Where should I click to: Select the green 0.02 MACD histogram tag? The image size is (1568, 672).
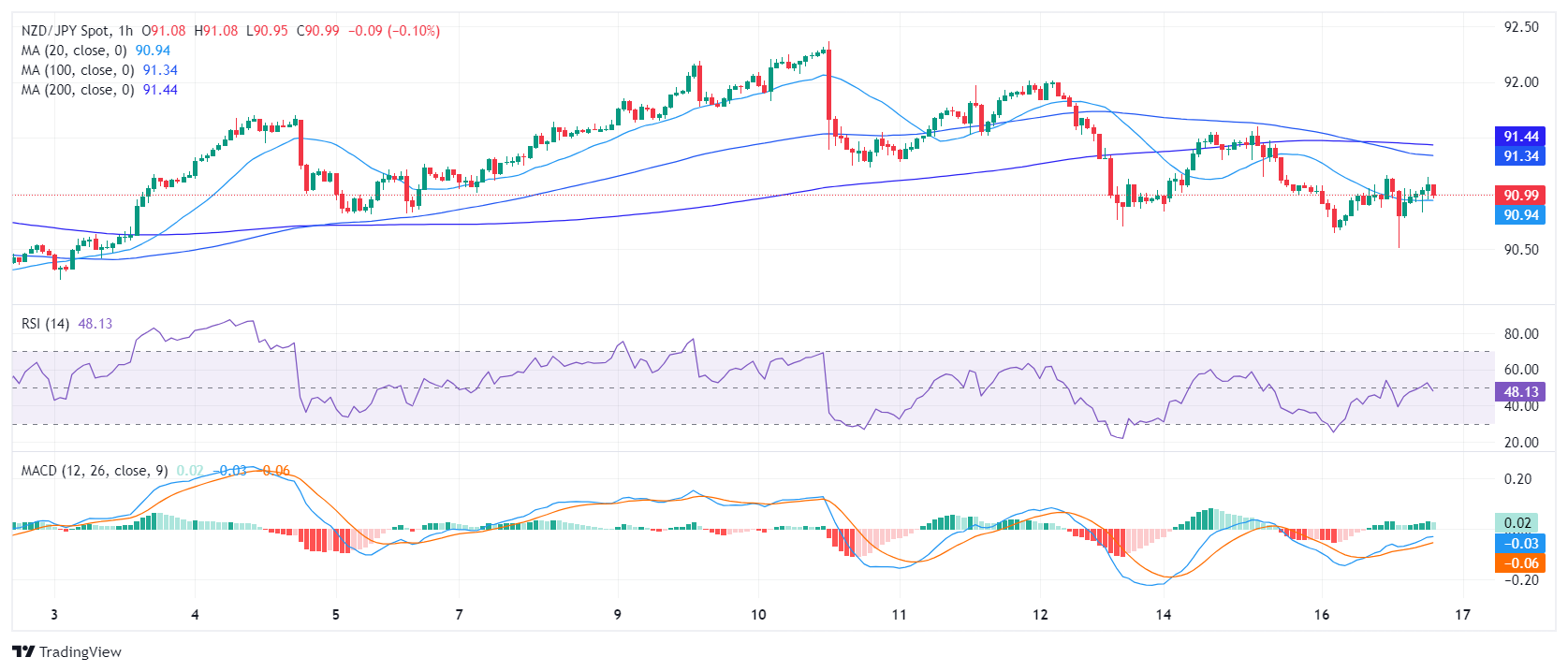click(x=1517, y=523)
